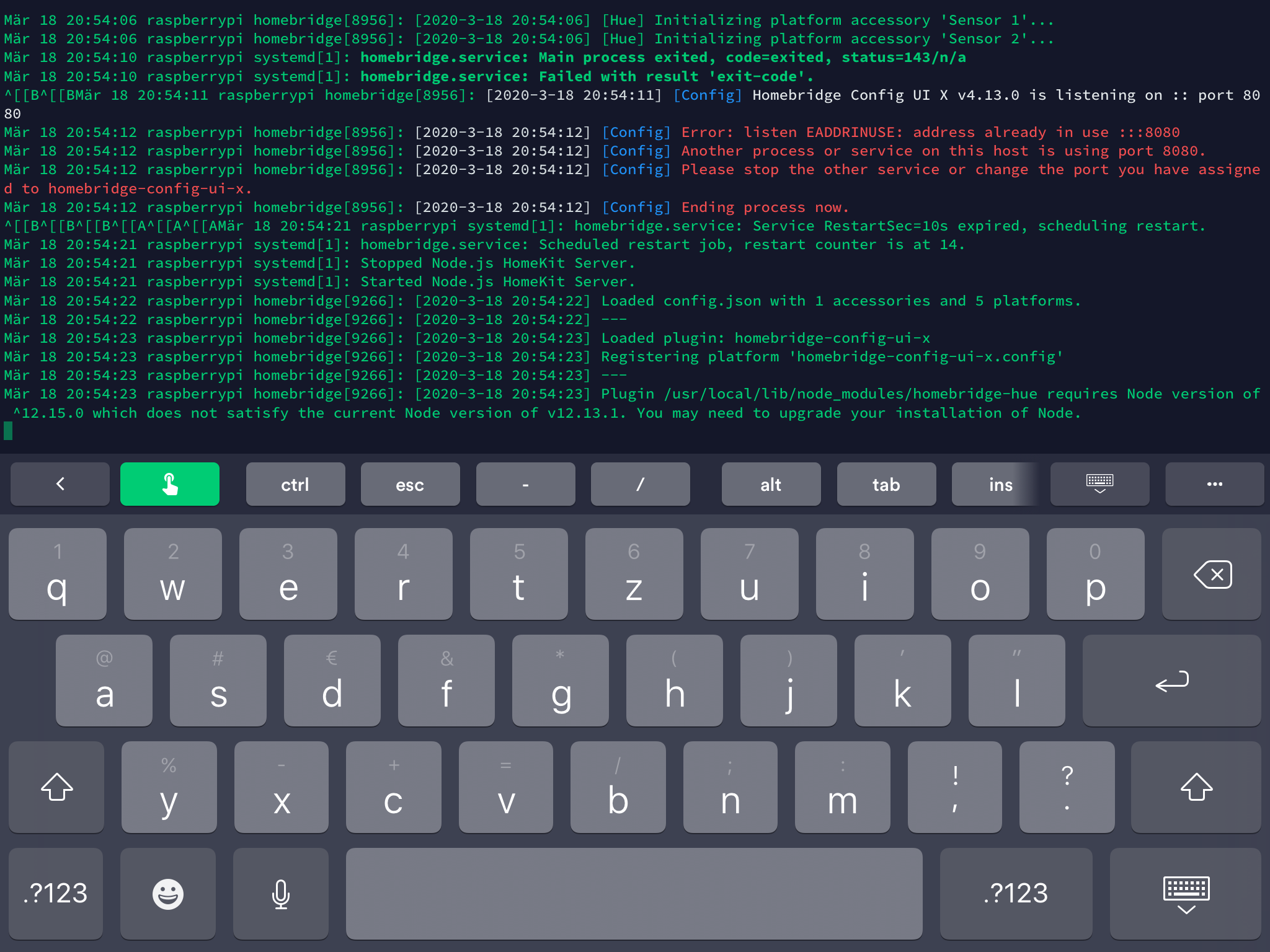The height and width of the screenshot is (952, 1270).
Task: Tap the space bar
Action: [x=634, y=893]
